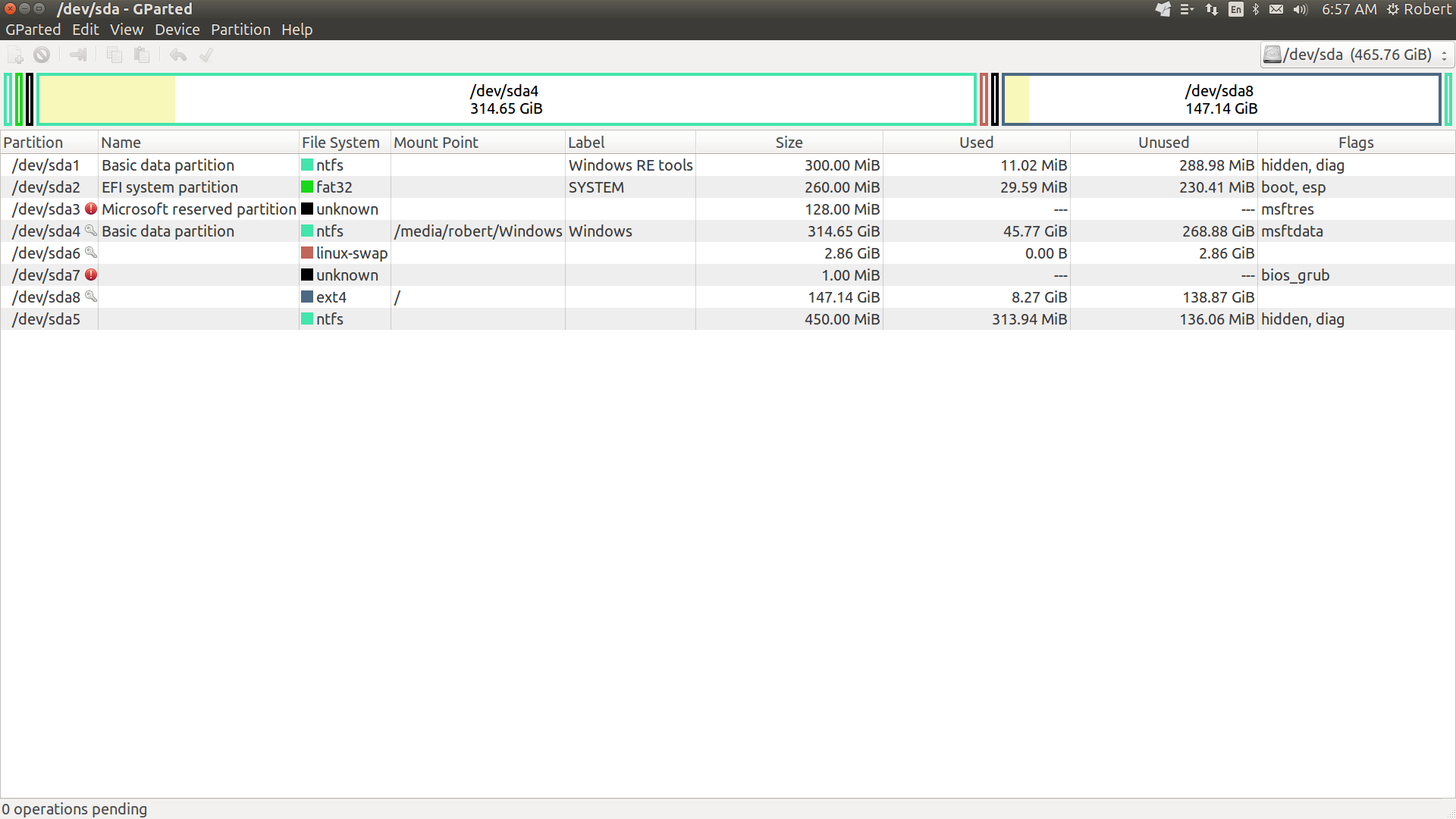Open the Partition menu
Image resolution: width=1456 pixels, height=819 pixels.
pyautogui.click(x=240, y=30)
